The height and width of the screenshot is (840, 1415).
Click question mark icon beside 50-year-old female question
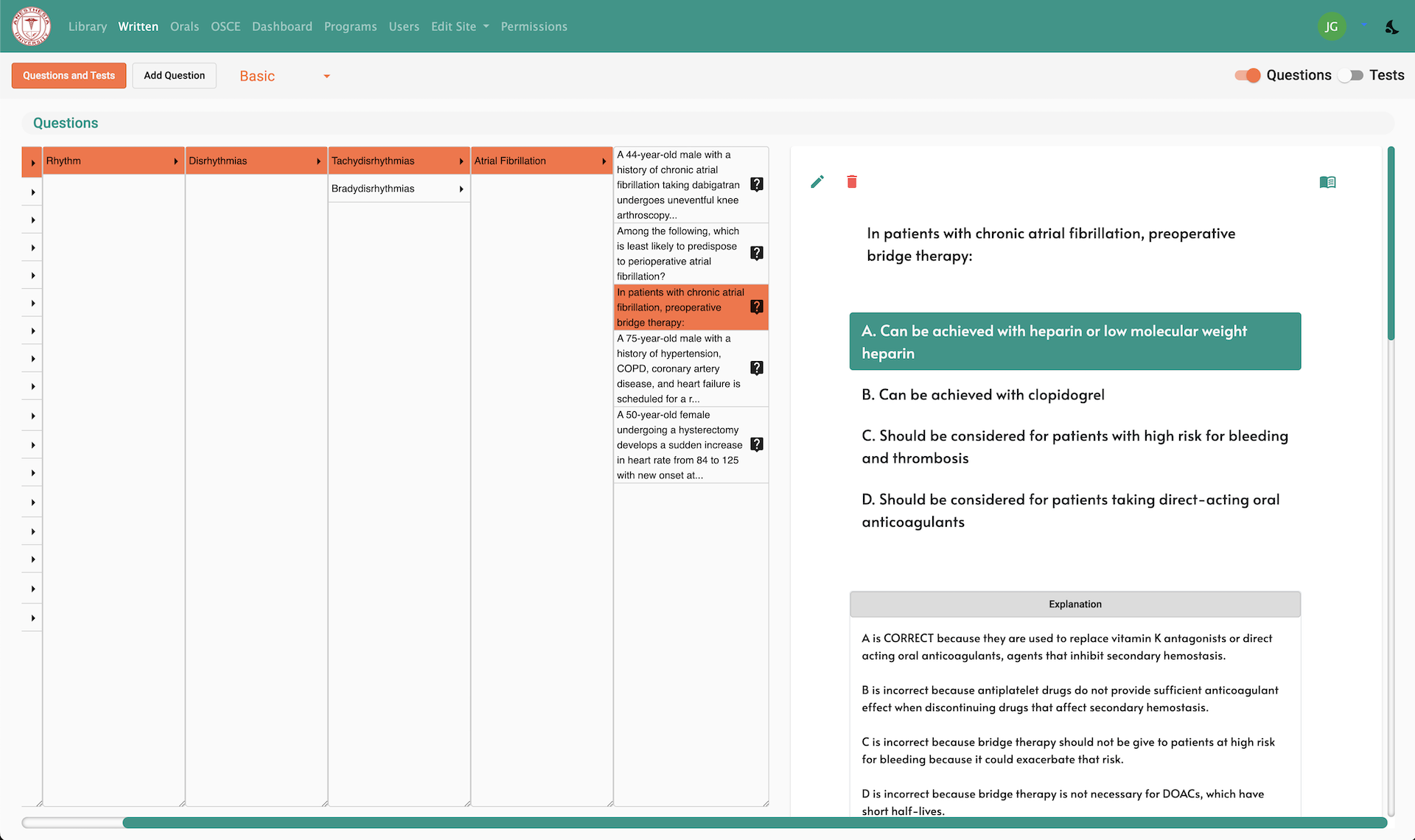pyautogui.click(x=757, y=444)
